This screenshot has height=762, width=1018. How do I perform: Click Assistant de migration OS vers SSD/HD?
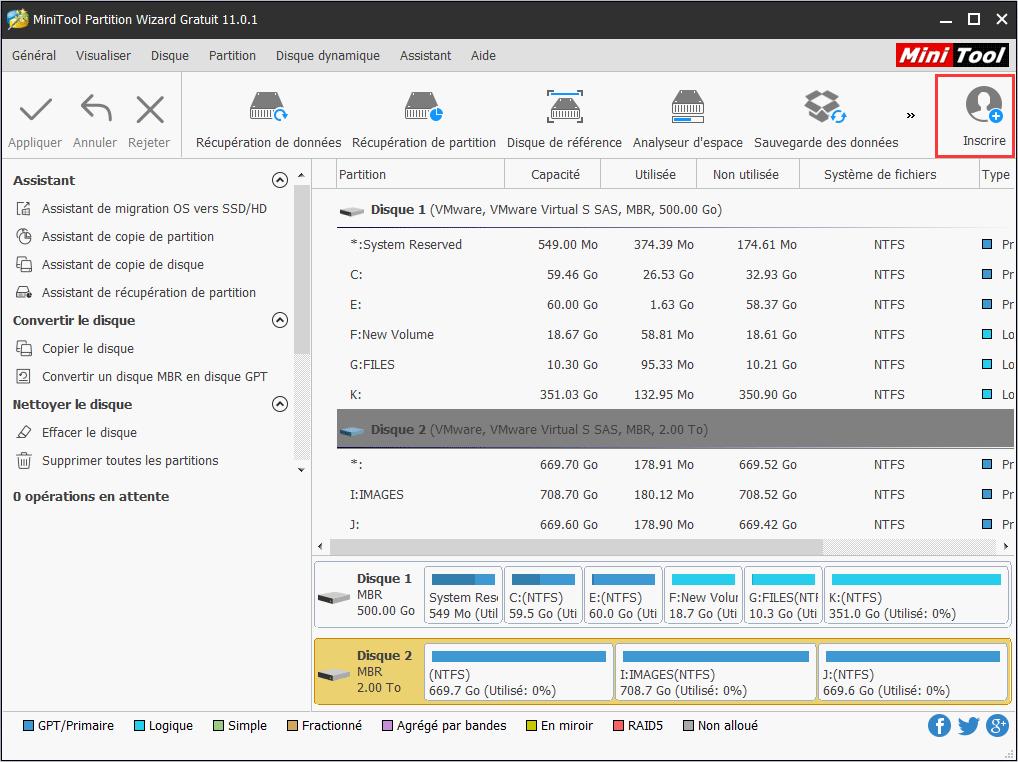[154, 209]
